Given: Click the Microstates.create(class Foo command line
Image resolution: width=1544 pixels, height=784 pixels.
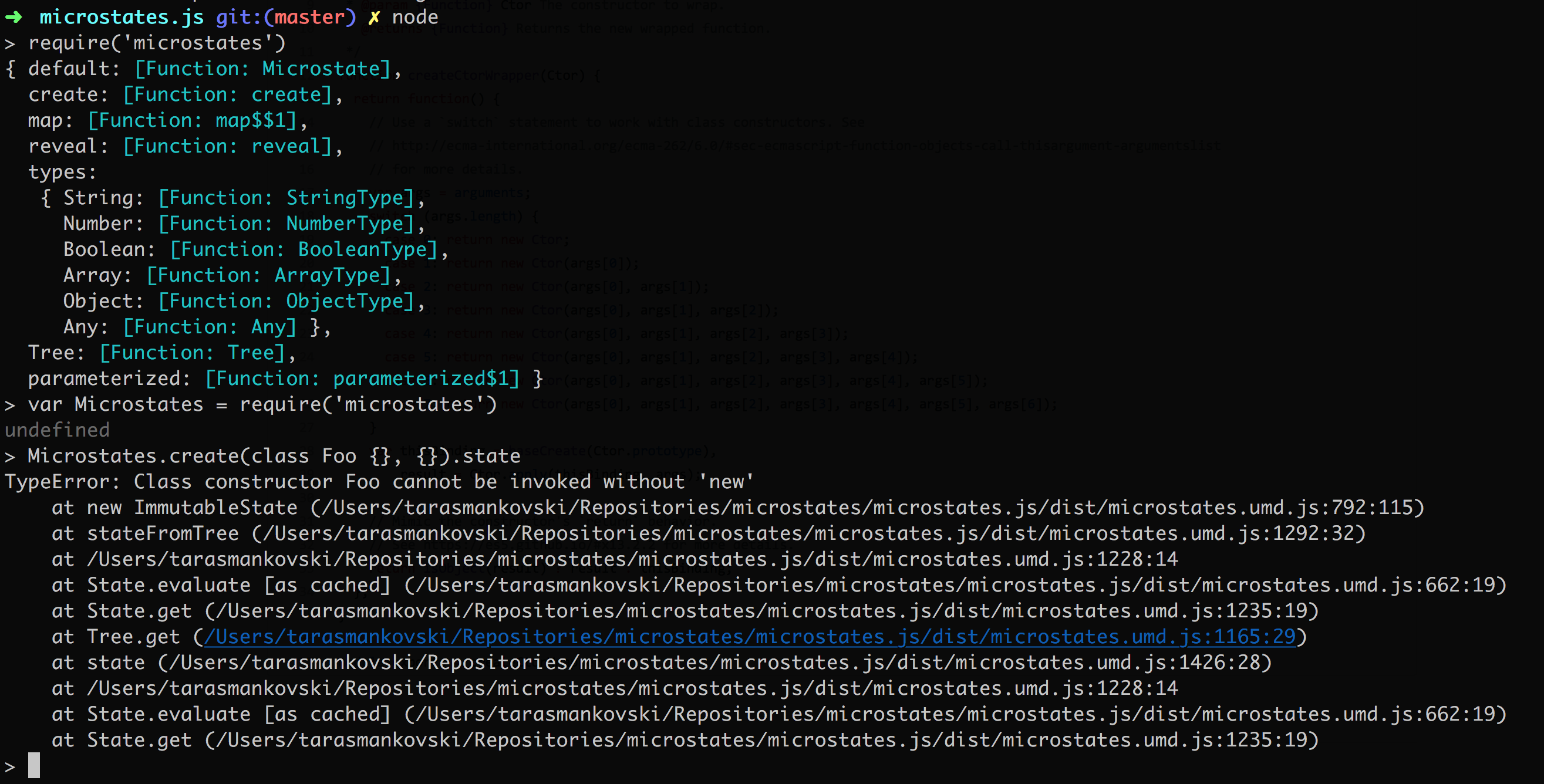Looking at the screenshot, I should [274, 456].
